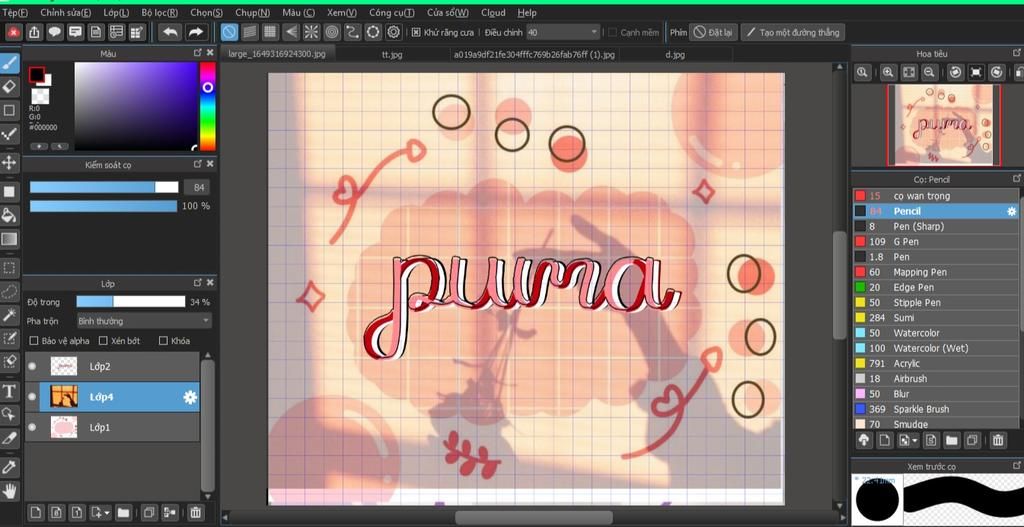
Task: Hide the Lớp4 layer visibility dot
Action: [32, 396]
